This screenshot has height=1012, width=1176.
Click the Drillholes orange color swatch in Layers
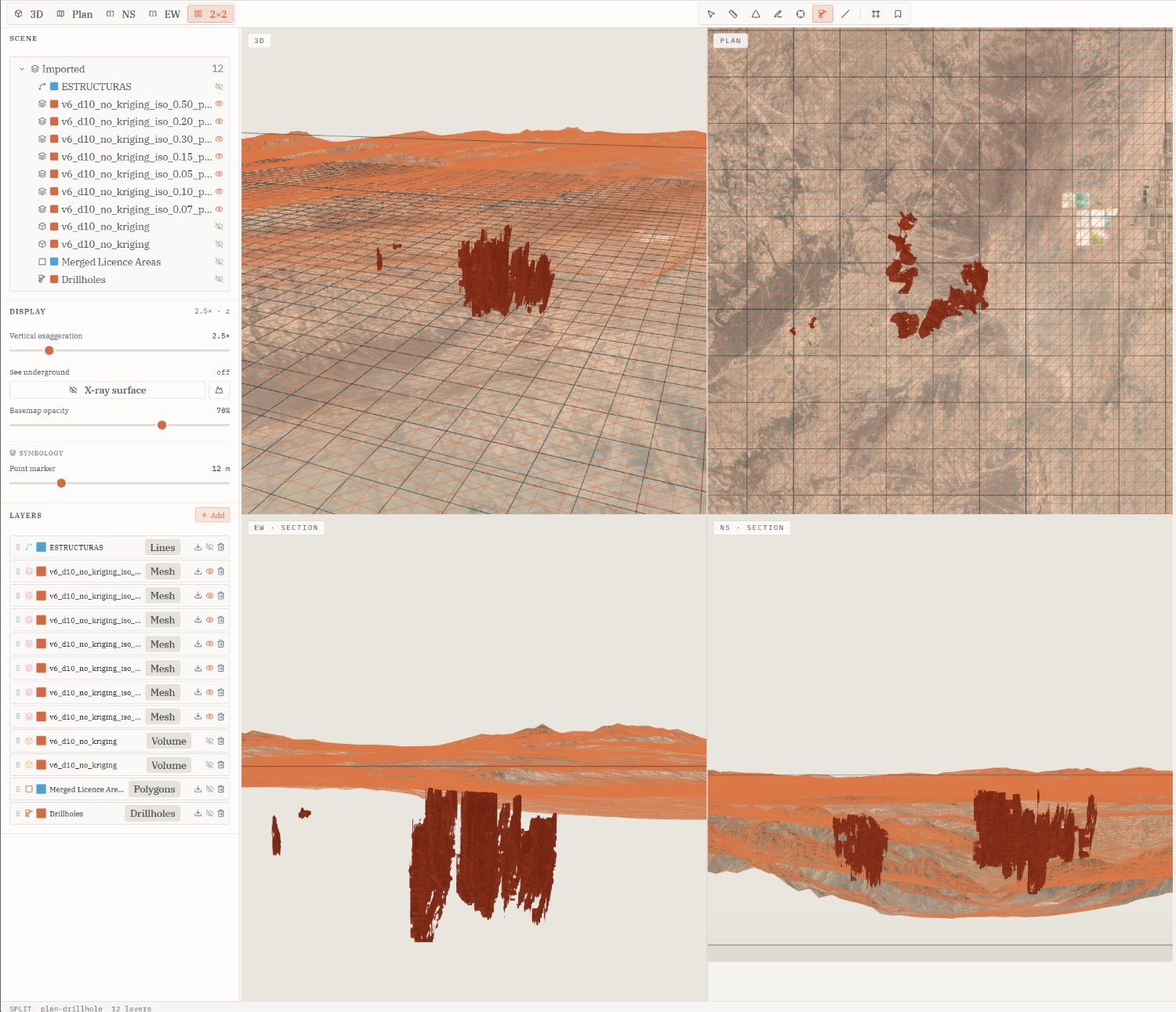41,814
